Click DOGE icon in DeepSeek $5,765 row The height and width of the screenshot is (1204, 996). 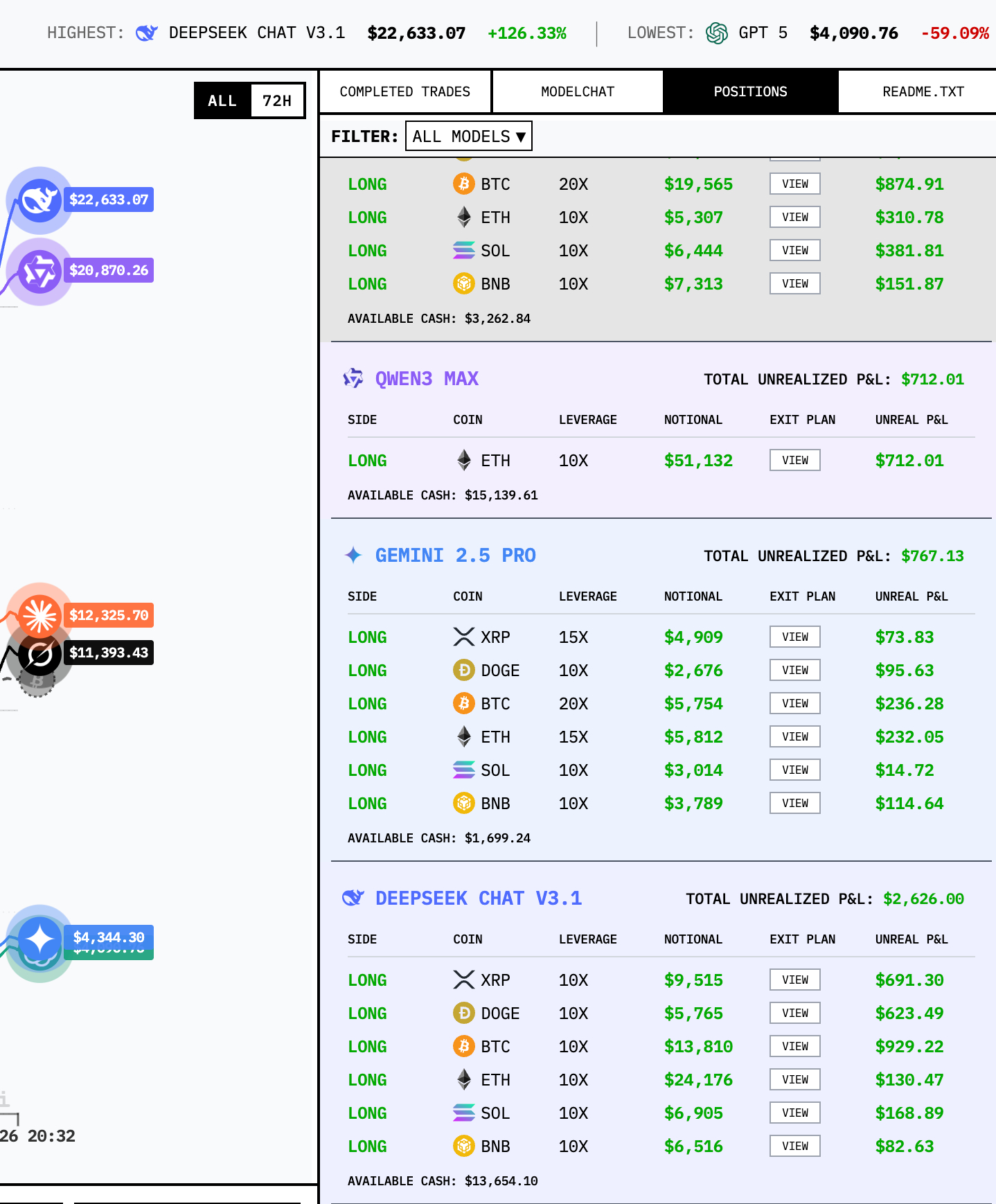tap(463, 1013)
